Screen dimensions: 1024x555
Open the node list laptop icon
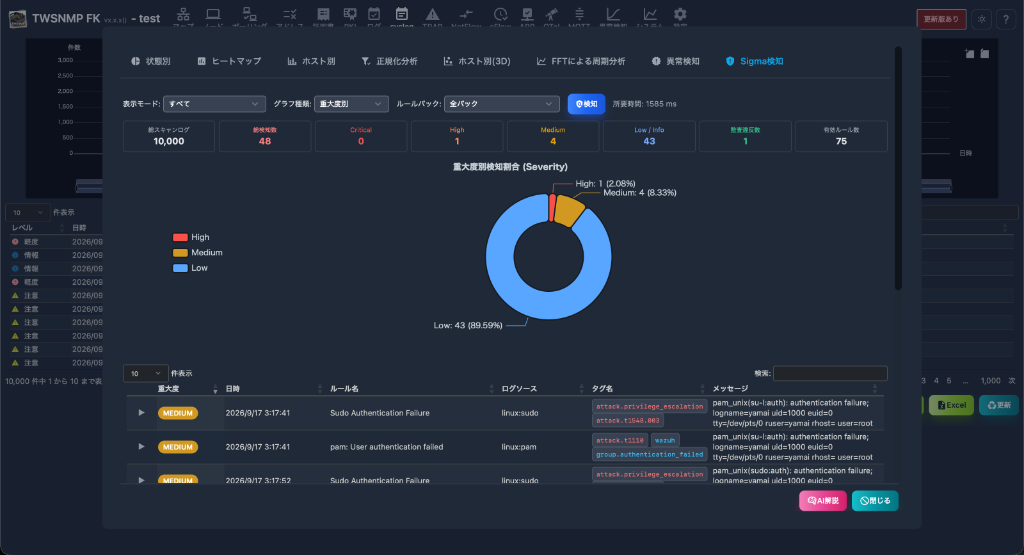[x=213, y=14]
